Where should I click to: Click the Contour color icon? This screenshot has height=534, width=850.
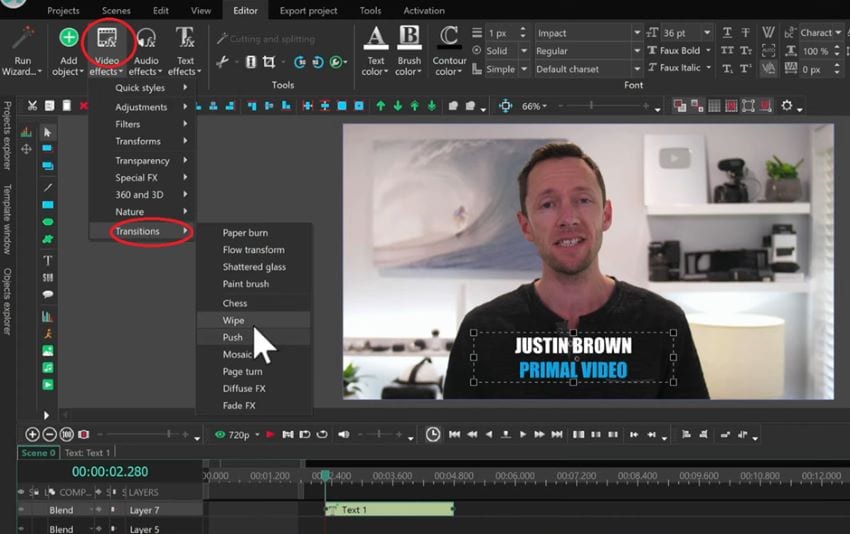[x=449, y=38]
